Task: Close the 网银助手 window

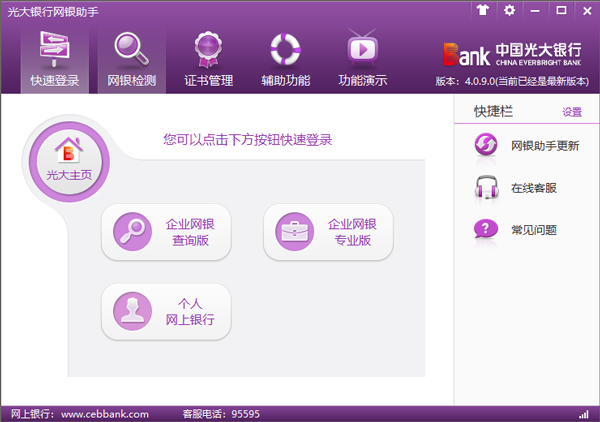Action: click(587, 10)
